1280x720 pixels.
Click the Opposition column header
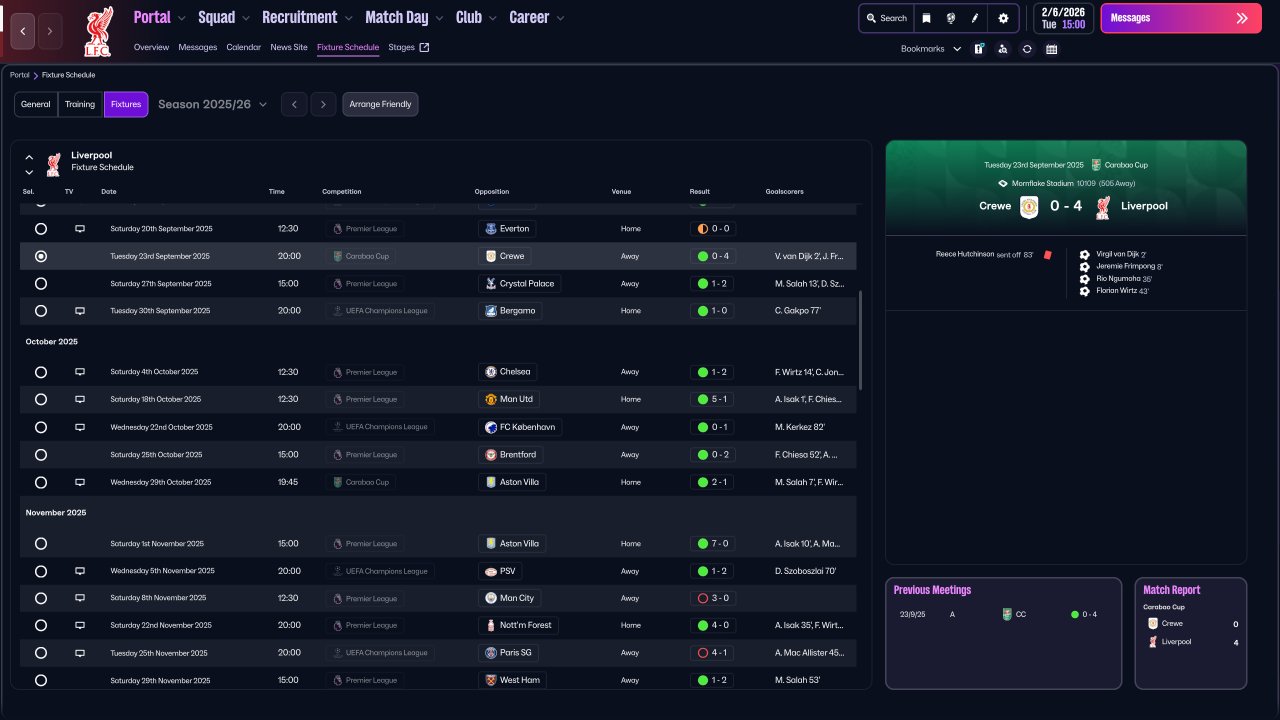tap(492, 192)
